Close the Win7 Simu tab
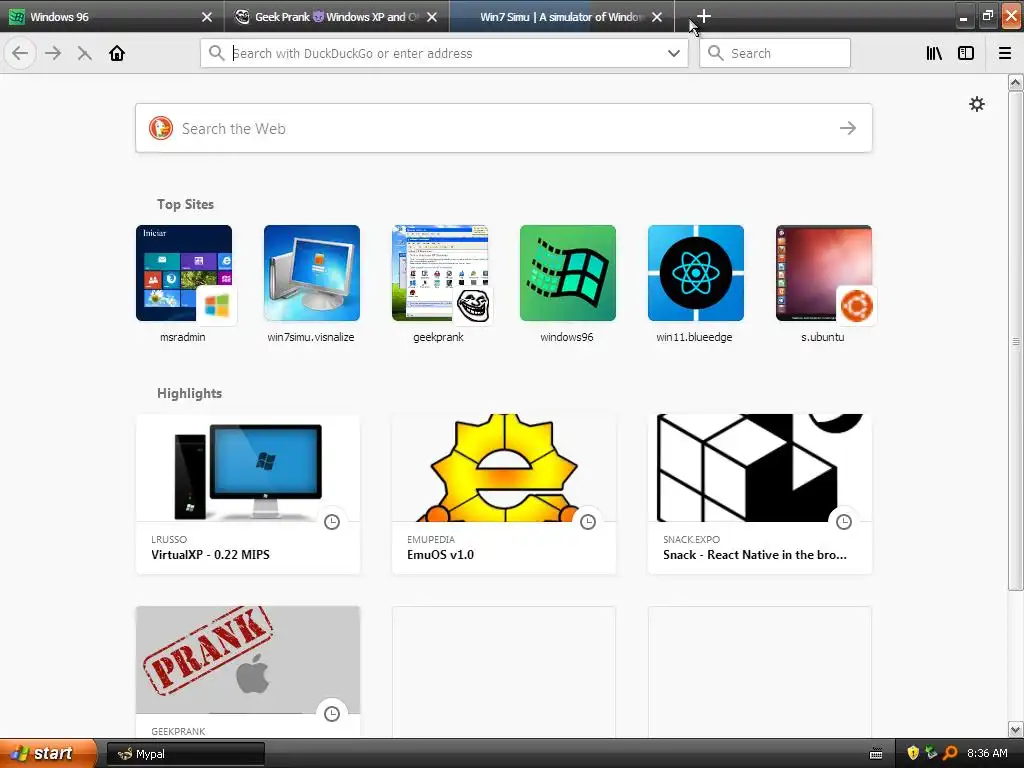The image size is (1024, 768). tap(657, 17)
